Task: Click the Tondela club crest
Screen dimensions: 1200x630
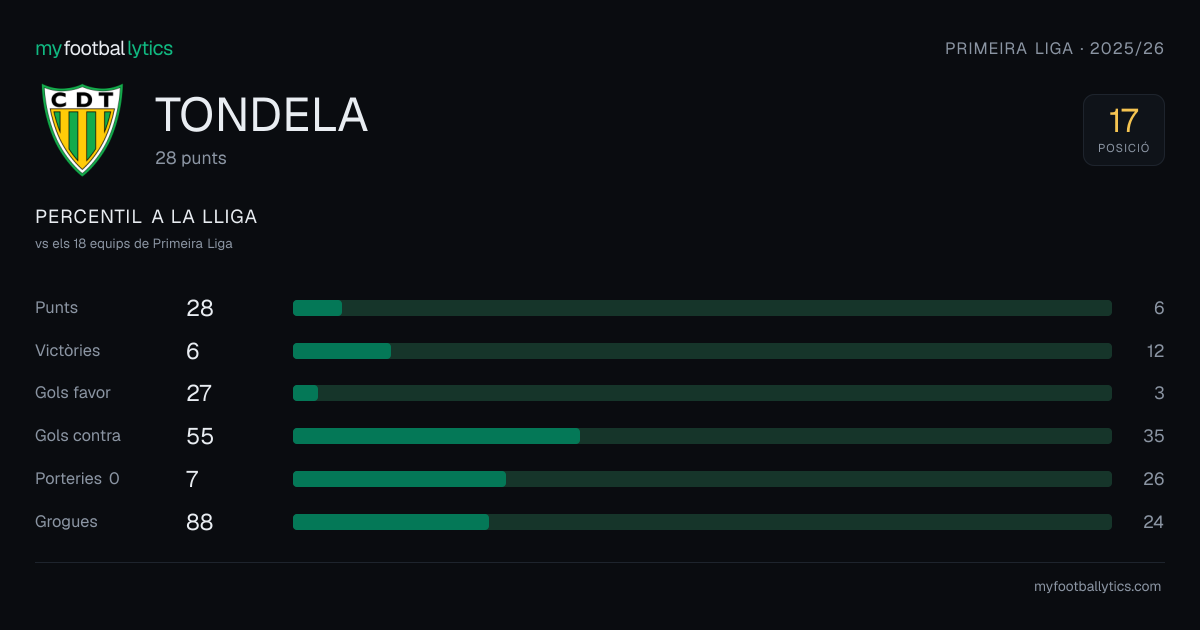Action: [82, 129]
